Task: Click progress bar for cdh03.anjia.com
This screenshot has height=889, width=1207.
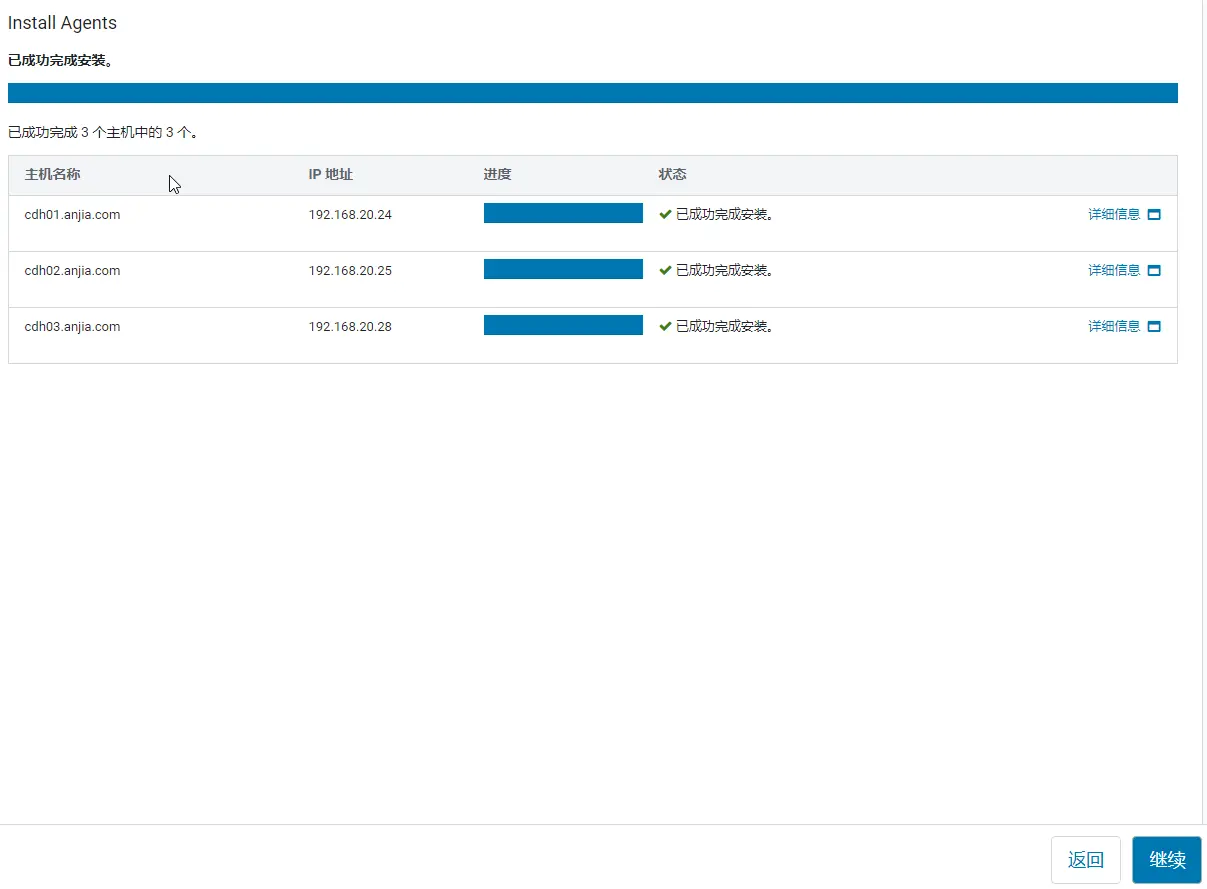Action: [x=563, y=325]
